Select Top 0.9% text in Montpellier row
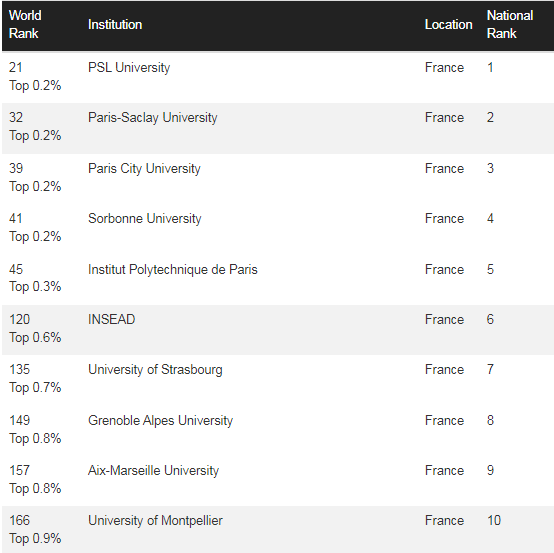The width and height of the screenshot is (554, 553). [35, 539]
